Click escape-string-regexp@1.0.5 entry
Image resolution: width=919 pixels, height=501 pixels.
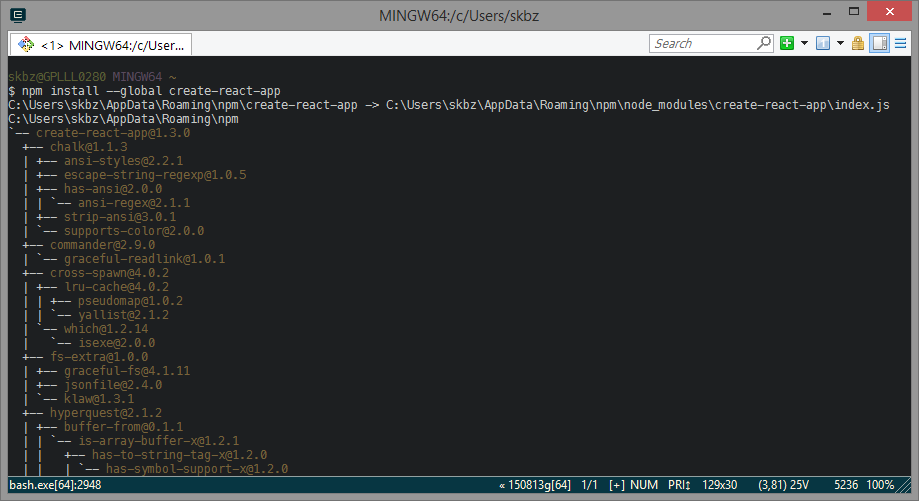[x=155, y=175]
